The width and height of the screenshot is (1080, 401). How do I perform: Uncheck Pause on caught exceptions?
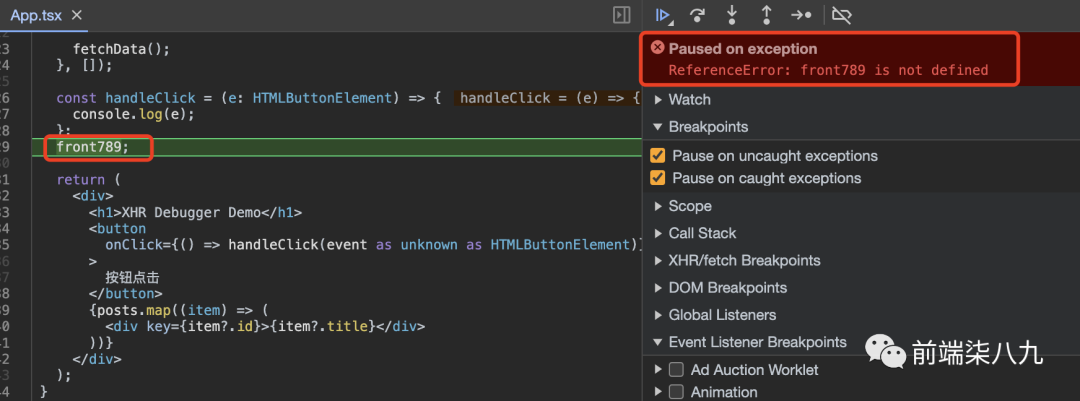[658, 178]
